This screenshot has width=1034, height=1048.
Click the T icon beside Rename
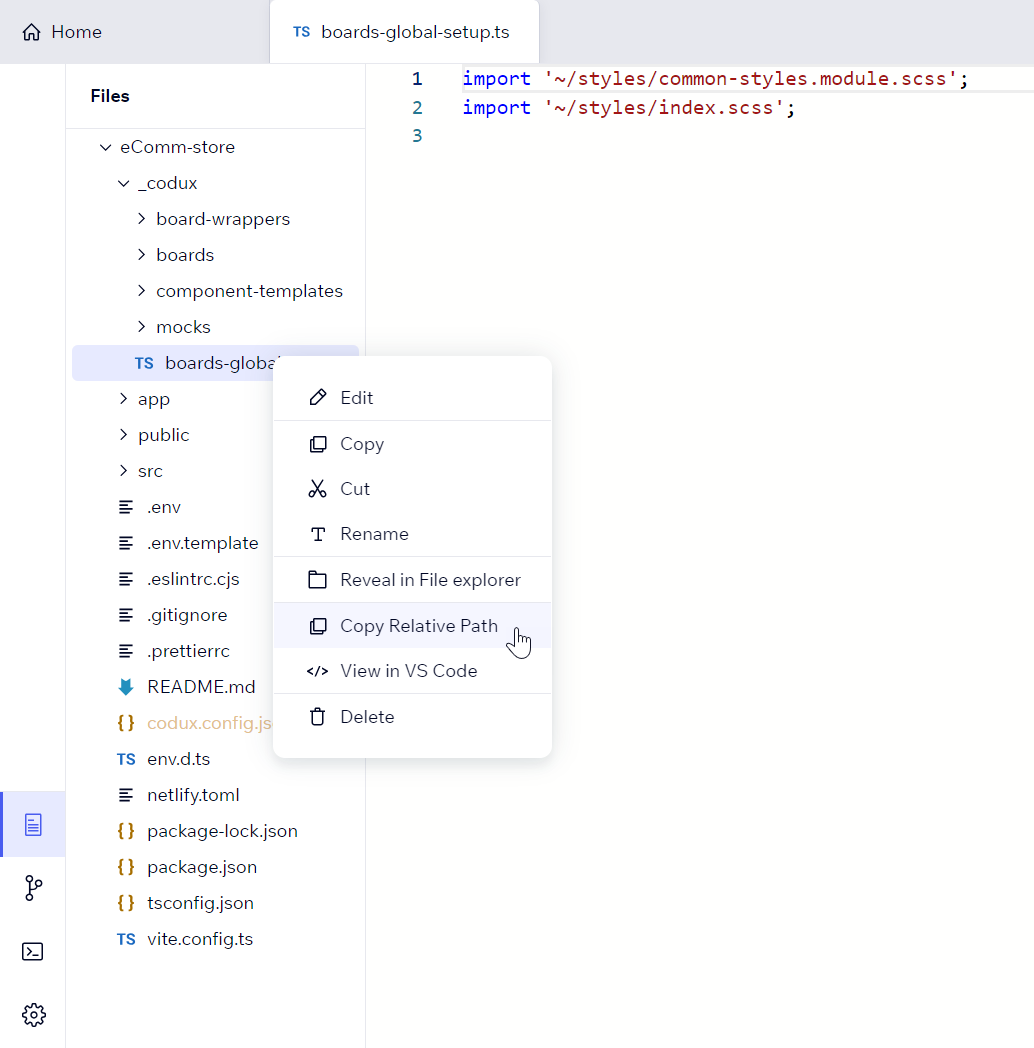(317, 534)
